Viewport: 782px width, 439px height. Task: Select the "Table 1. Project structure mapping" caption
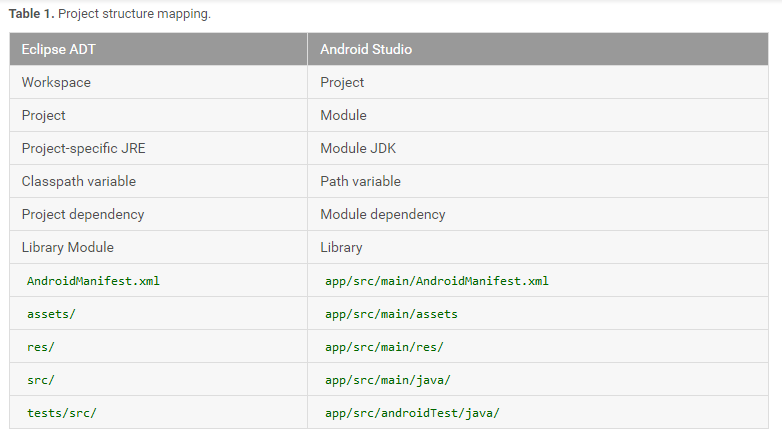pyautogui.click(x=110, y=13)
